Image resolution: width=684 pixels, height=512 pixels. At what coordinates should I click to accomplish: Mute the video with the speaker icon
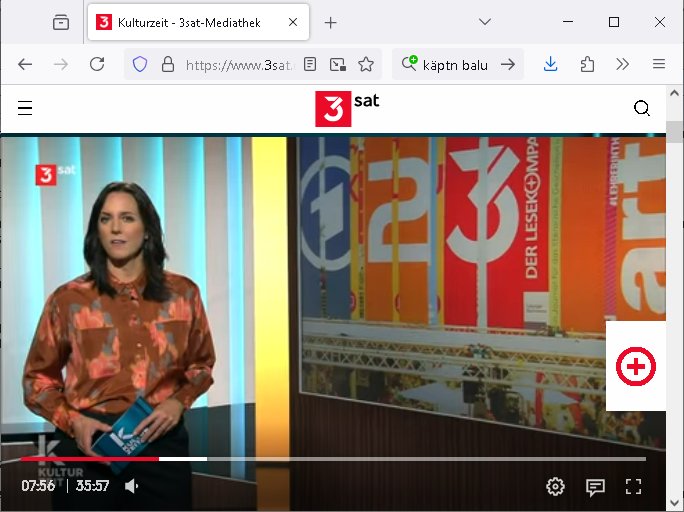pyautogui.click(x=132, y=487)
